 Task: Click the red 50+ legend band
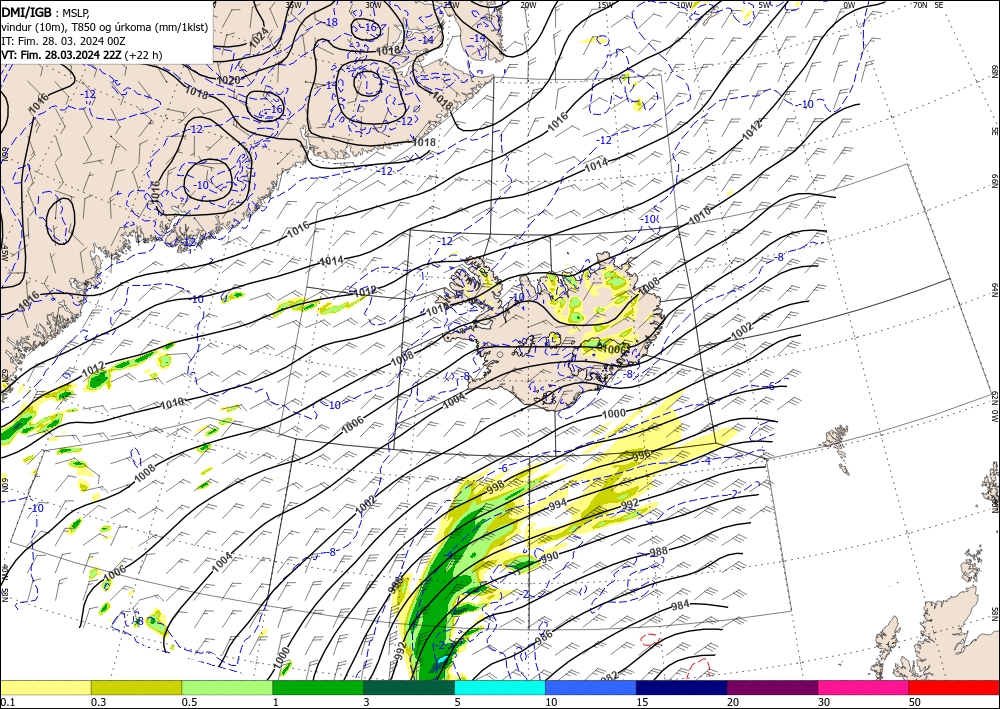[x=954, y=687]
